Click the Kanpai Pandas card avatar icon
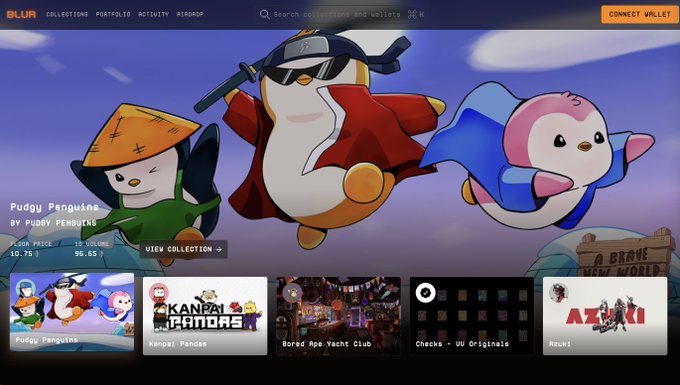The height and width of the screenshot is (385, 680). pyautogui.click(x=159, y=293)
